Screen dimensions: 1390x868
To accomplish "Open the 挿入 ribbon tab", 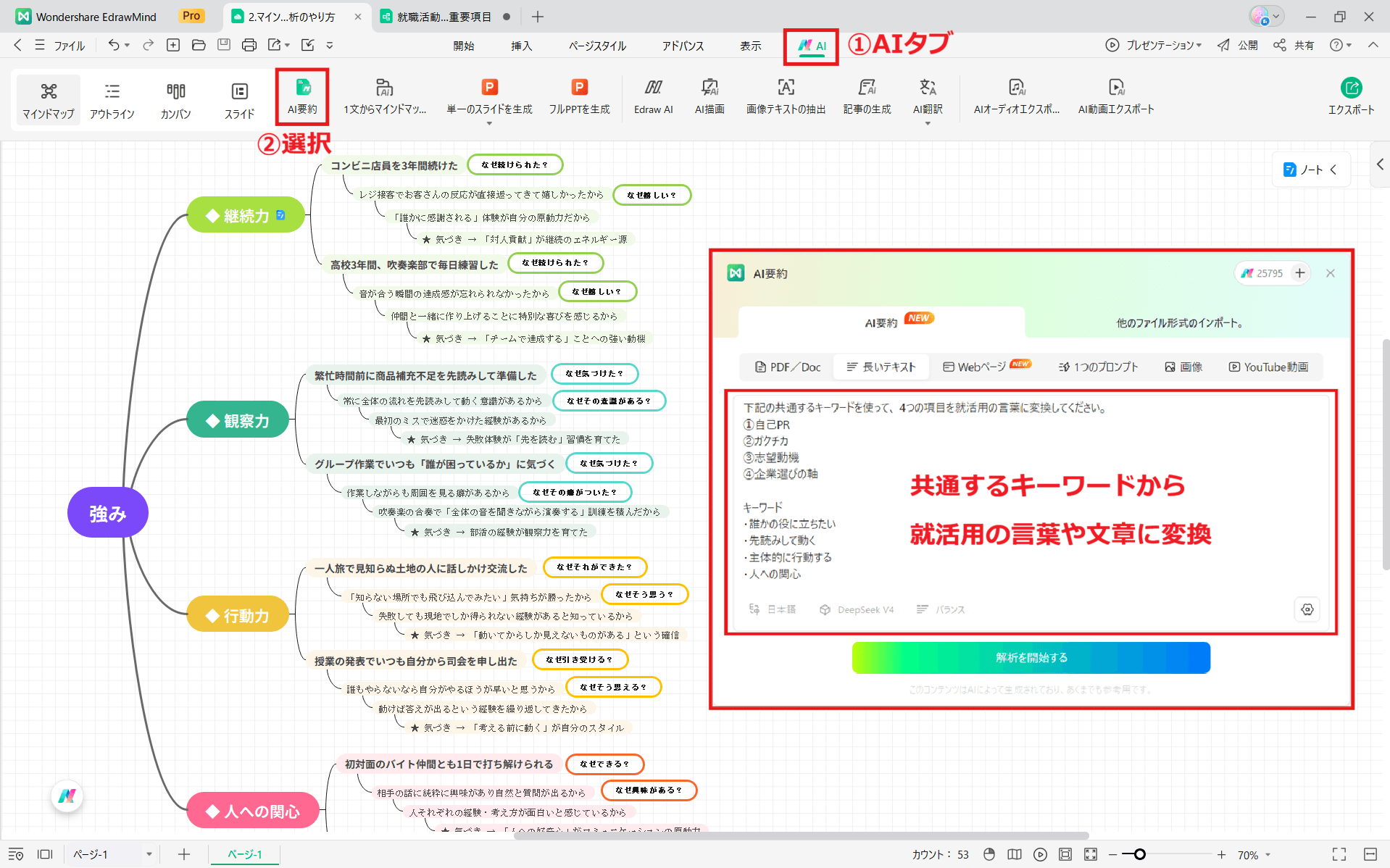I will click(521, 46).
